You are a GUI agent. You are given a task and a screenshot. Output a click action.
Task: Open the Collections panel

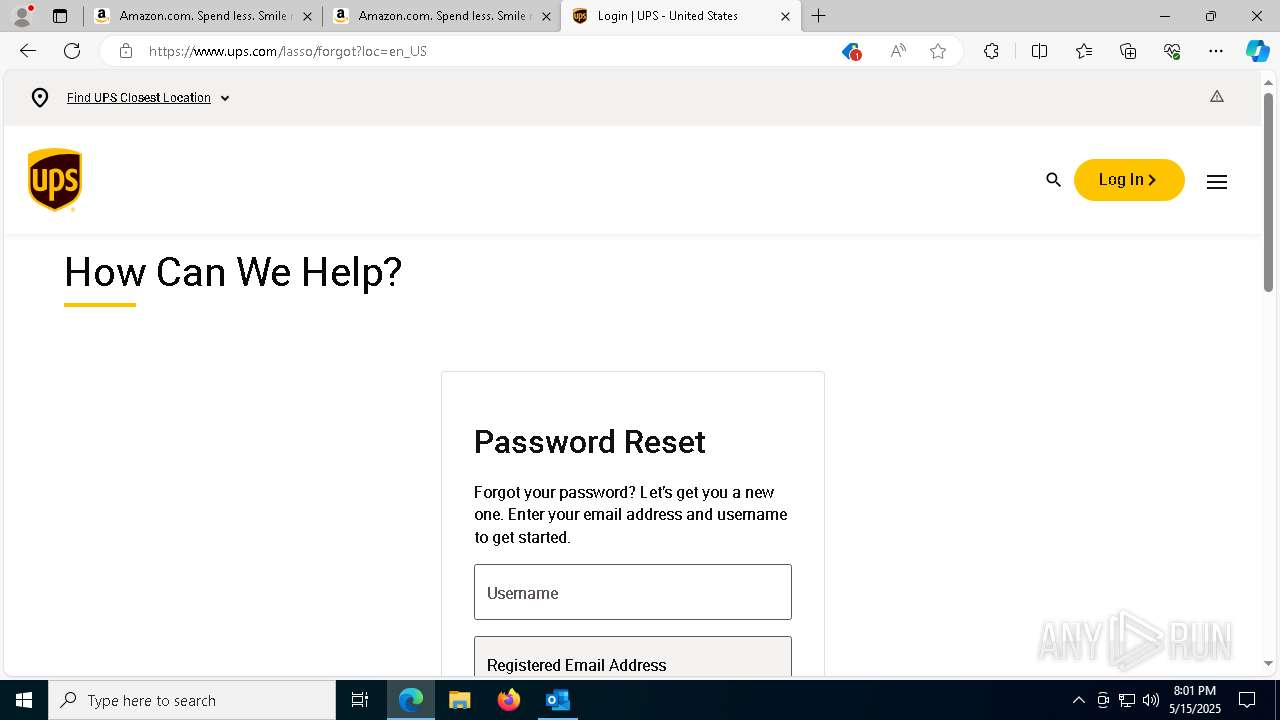pos(1128,51)
